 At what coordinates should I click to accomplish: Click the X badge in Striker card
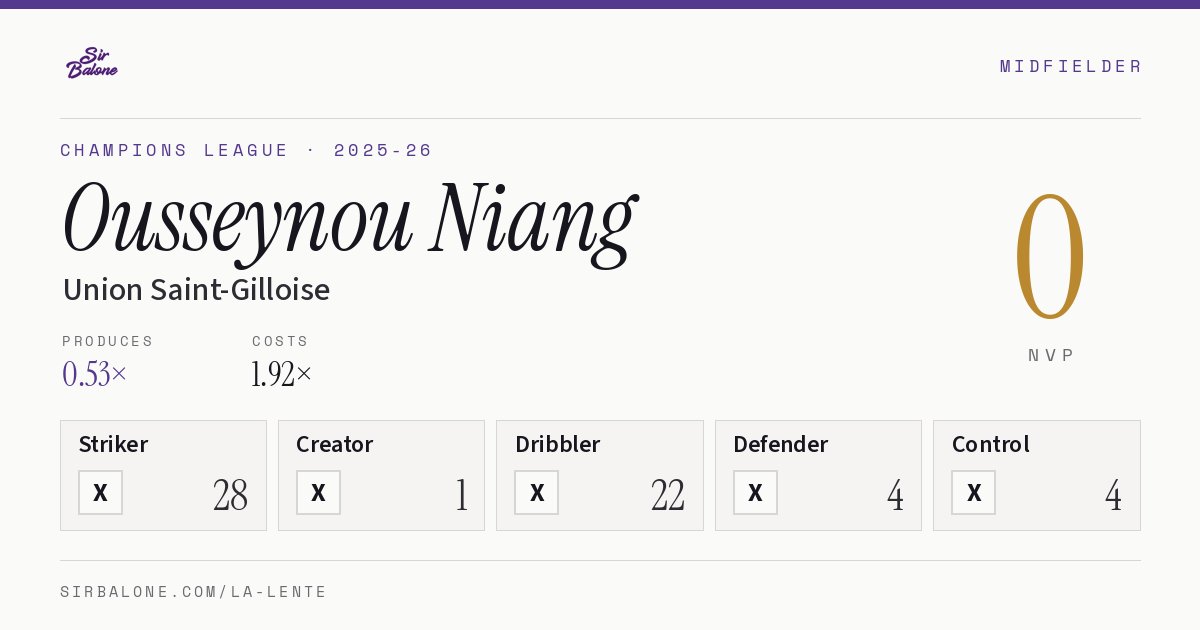[100, 493]
